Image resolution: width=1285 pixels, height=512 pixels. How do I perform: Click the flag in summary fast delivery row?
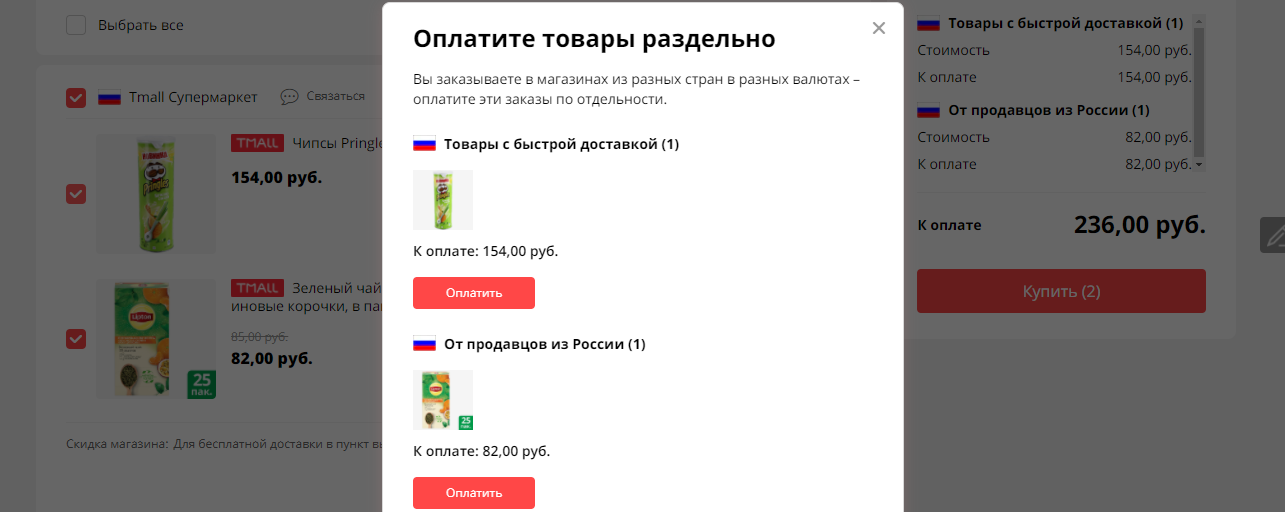[x=929, y=23]
